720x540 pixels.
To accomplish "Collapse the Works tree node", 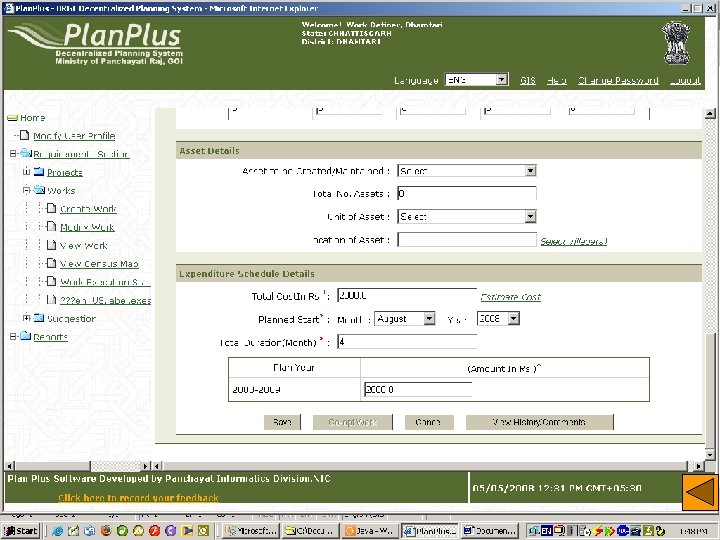I will point(27,190).
